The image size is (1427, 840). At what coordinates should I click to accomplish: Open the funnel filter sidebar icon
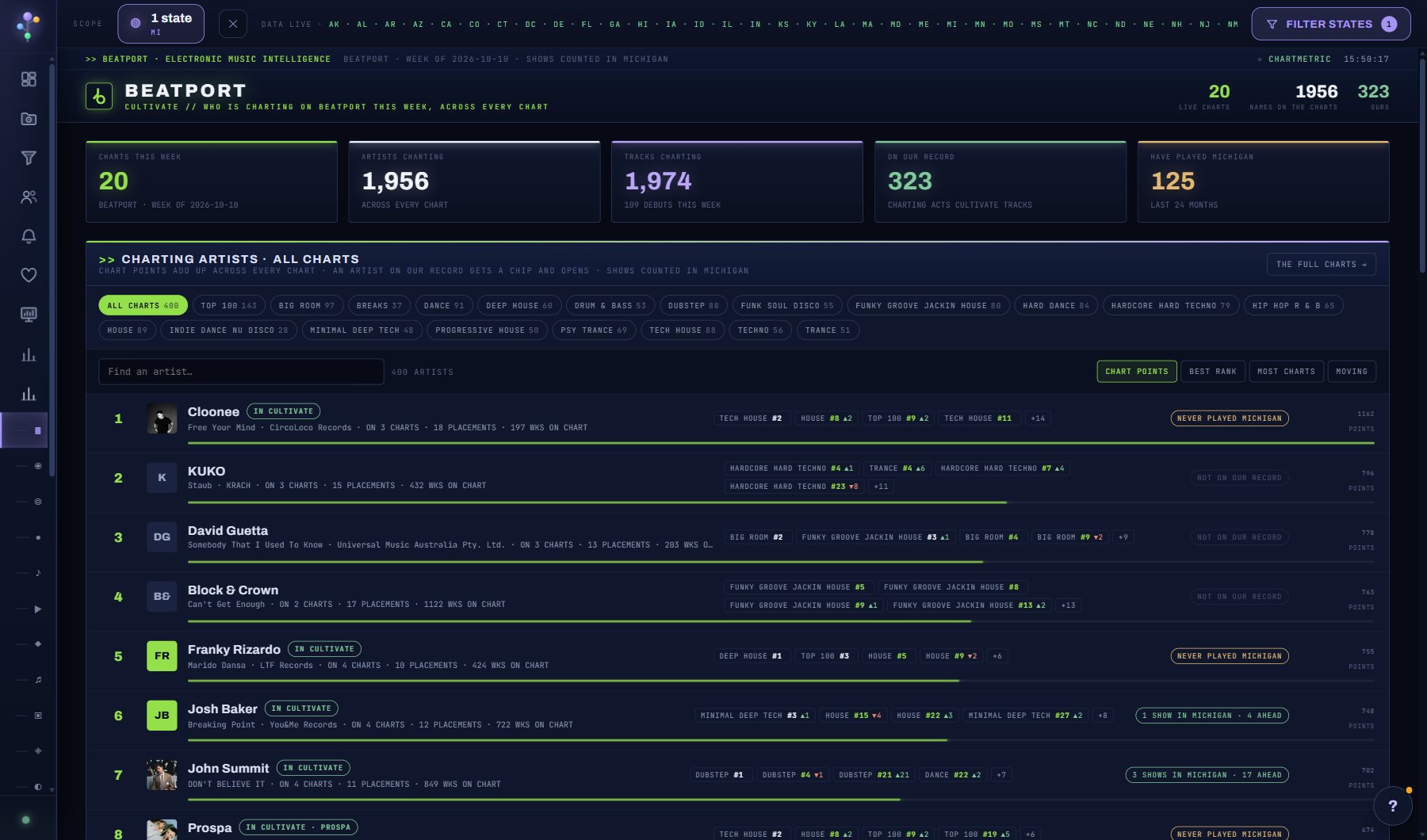(x=29, y=158)
